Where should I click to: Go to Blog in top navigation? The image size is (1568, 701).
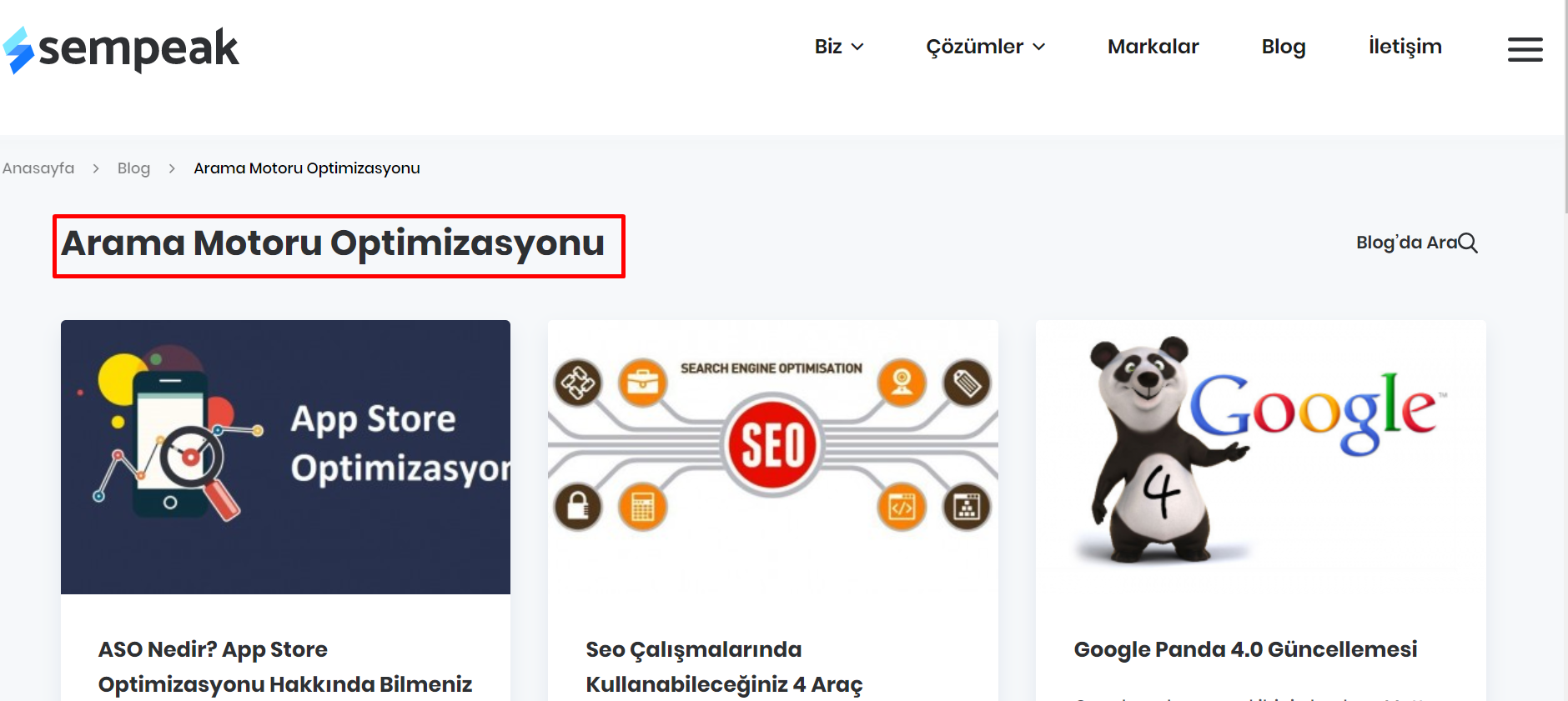(1283, 47)
